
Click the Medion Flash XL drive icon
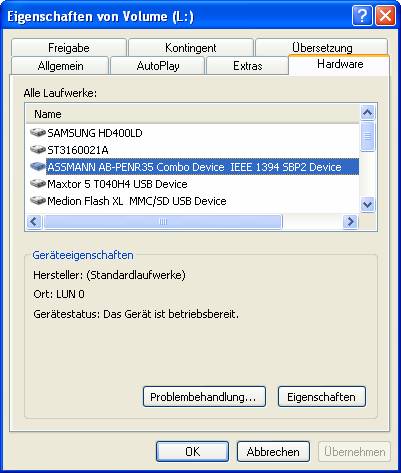pos(38,201)
